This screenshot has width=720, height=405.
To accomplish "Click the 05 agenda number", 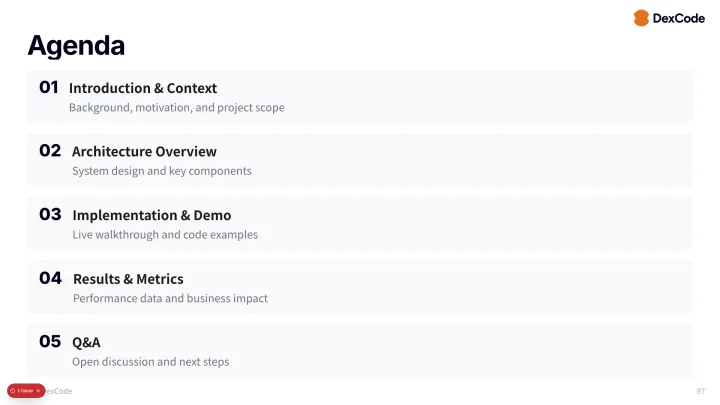I will pos(50,341).
